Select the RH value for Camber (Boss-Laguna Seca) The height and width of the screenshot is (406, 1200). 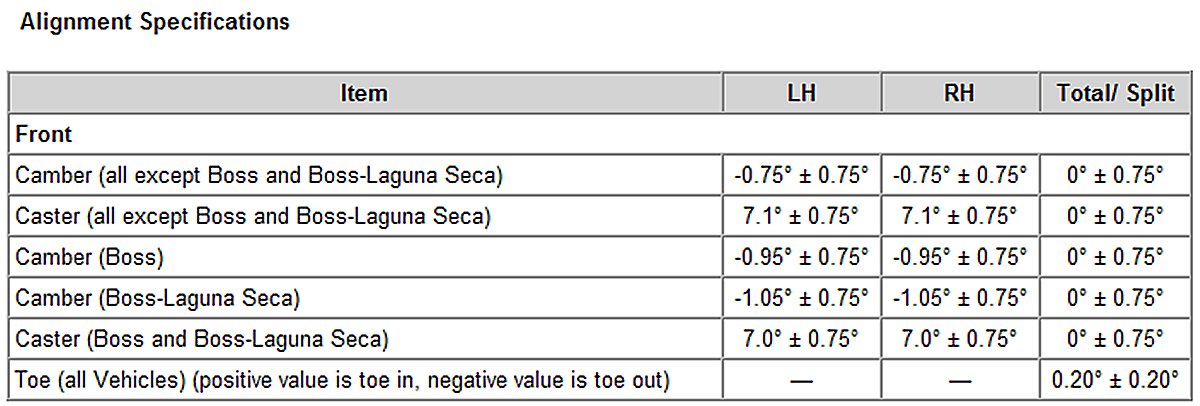(x=959, y=298)
